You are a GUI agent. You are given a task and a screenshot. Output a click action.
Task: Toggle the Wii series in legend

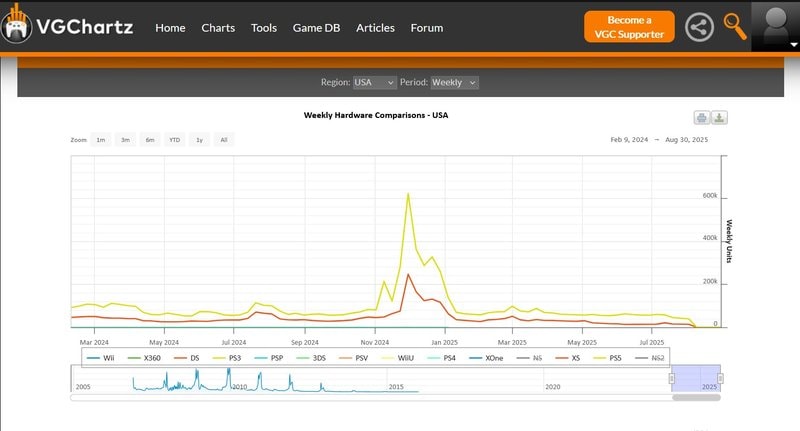click(101, 357)
